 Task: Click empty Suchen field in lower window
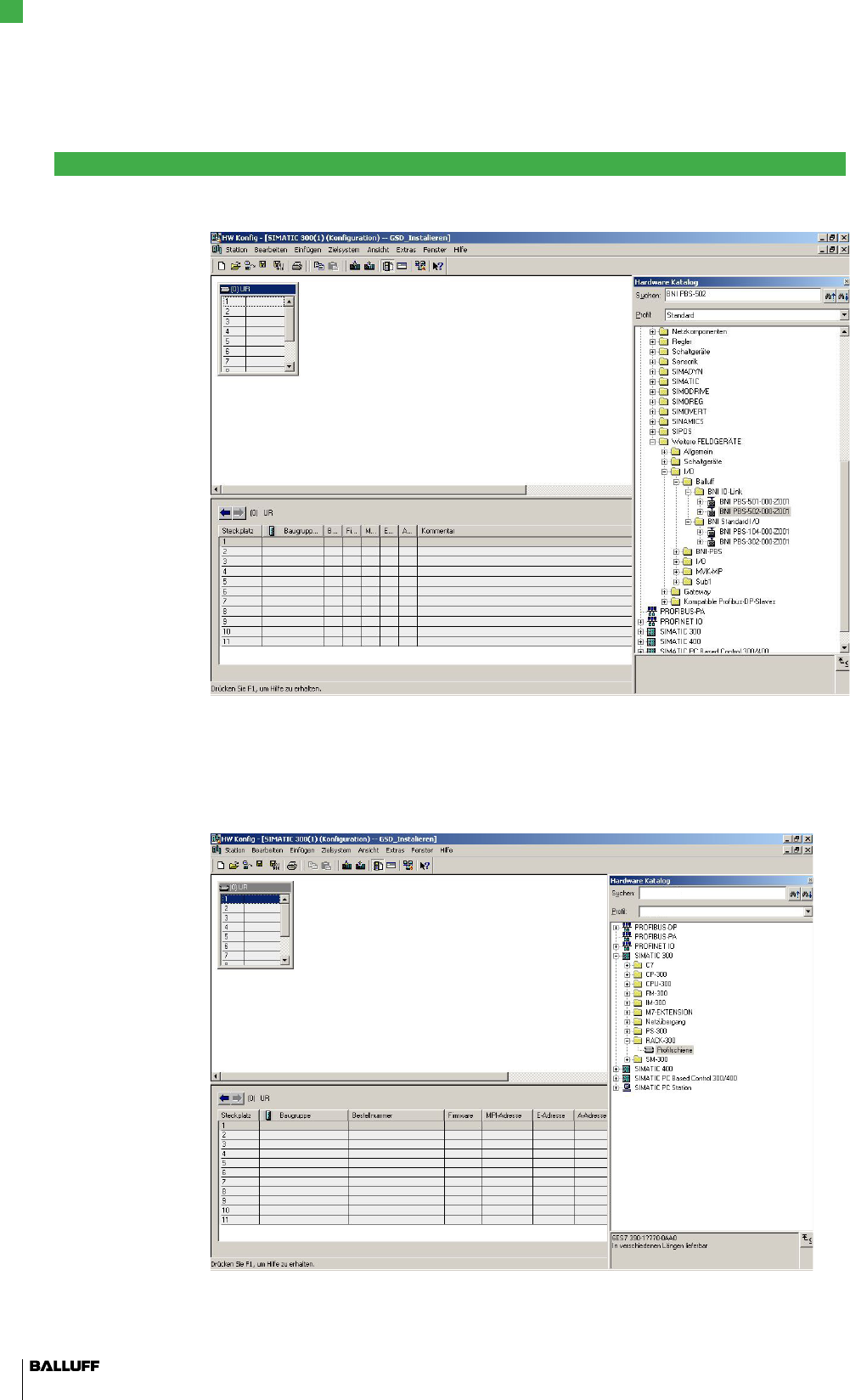point(712,894)
